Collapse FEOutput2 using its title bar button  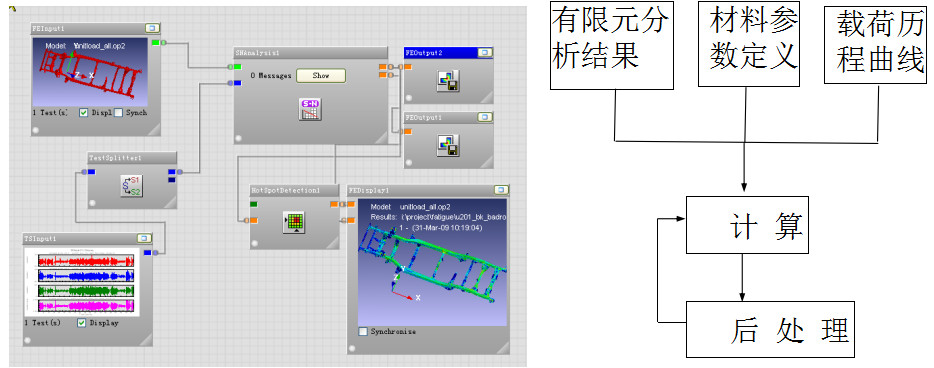click(x=485, y=52)
